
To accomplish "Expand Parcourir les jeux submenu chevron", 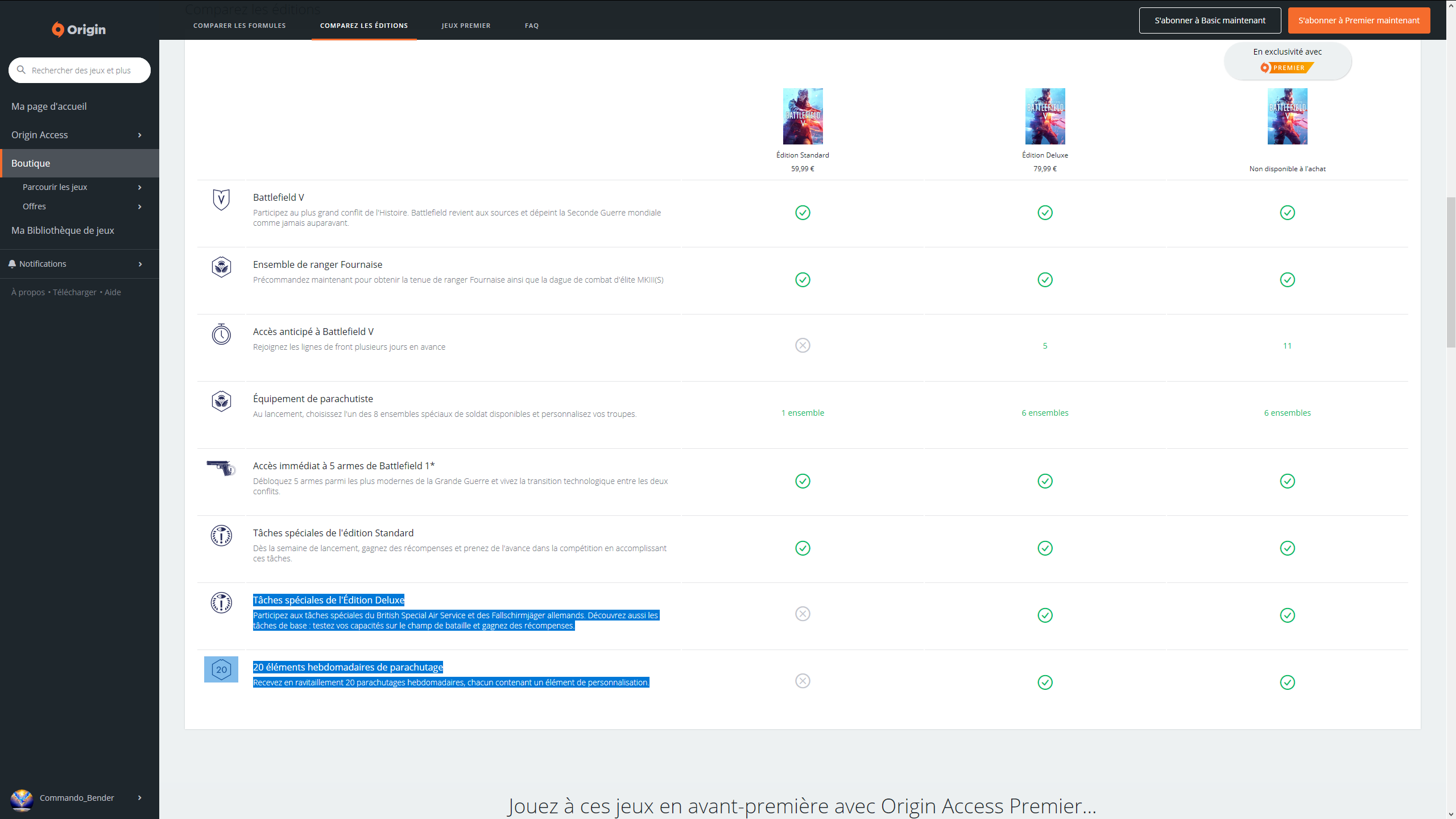I will (140, 187).
